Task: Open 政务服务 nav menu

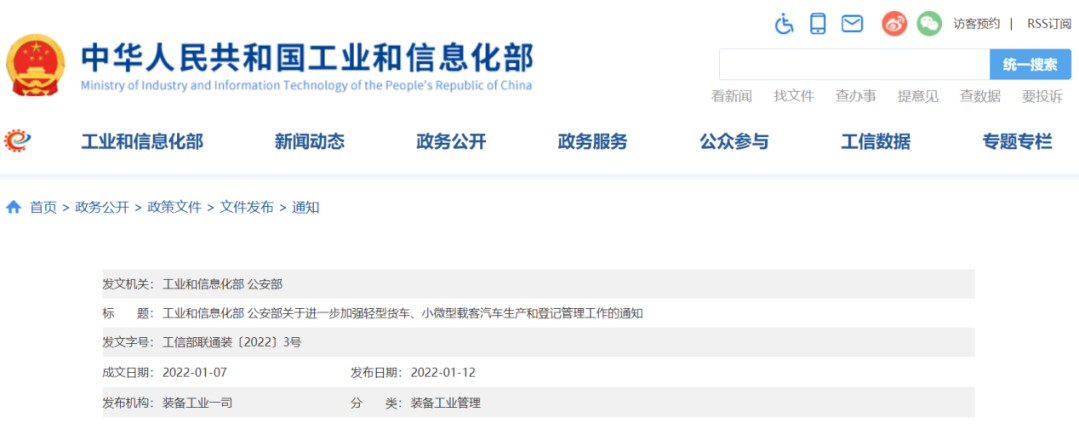Action: [x=592, y=143]
